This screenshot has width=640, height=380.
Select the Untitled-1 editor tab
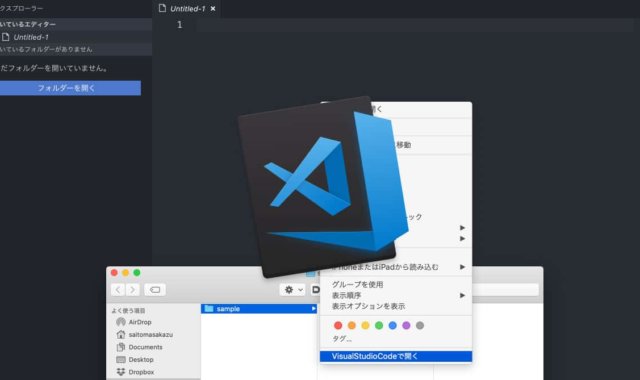coord(187,9)
